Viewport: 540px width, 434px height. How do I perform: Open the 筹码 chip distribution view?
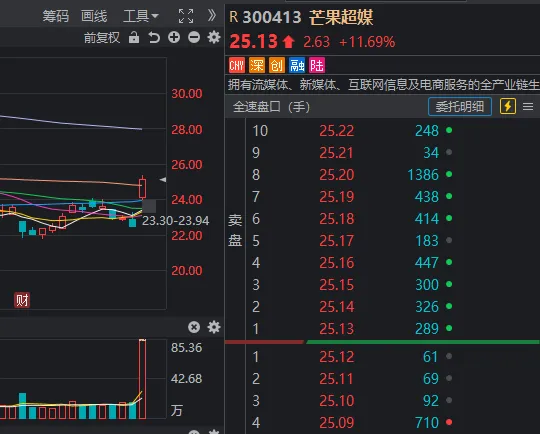coord(55,16)
